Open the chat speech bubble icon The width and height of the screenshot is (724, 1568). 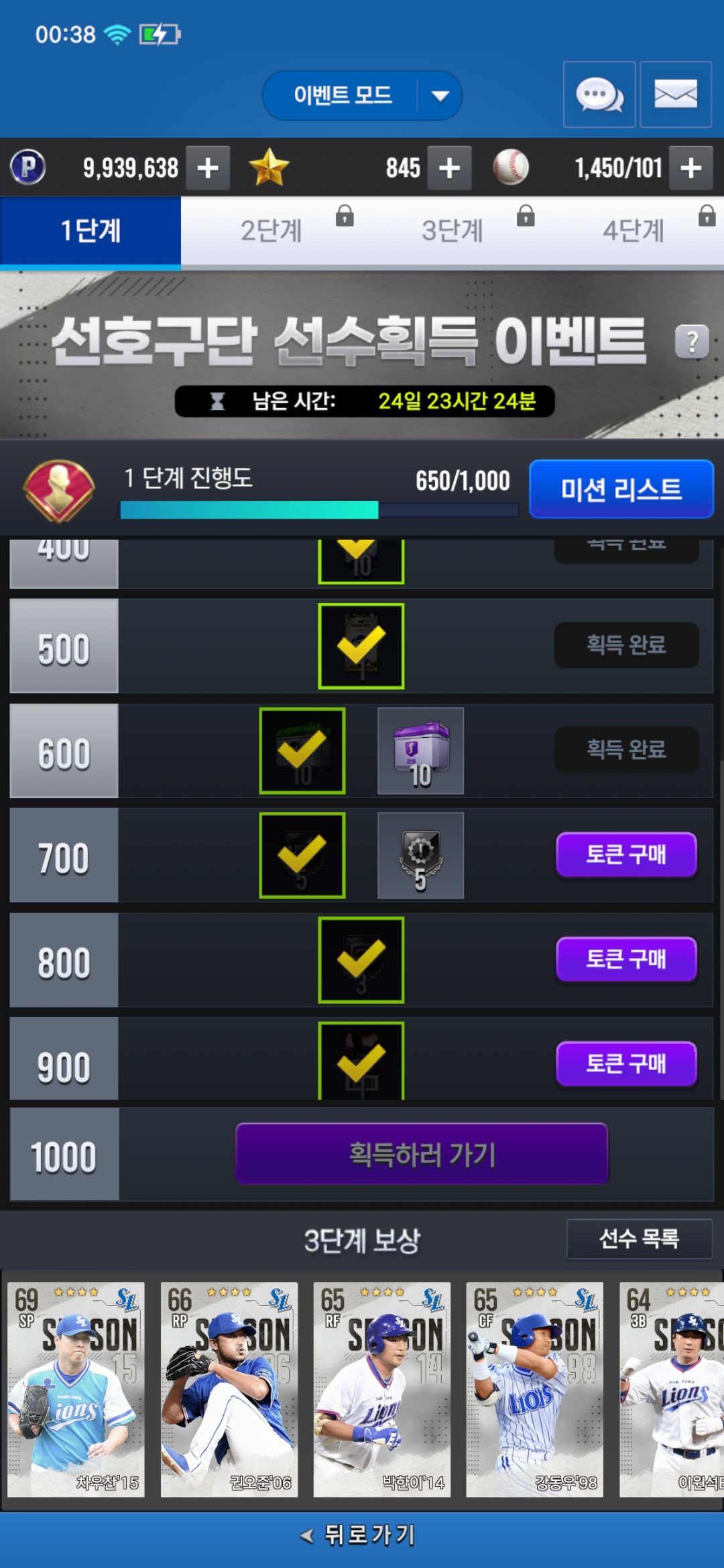[x=599, y=94]
